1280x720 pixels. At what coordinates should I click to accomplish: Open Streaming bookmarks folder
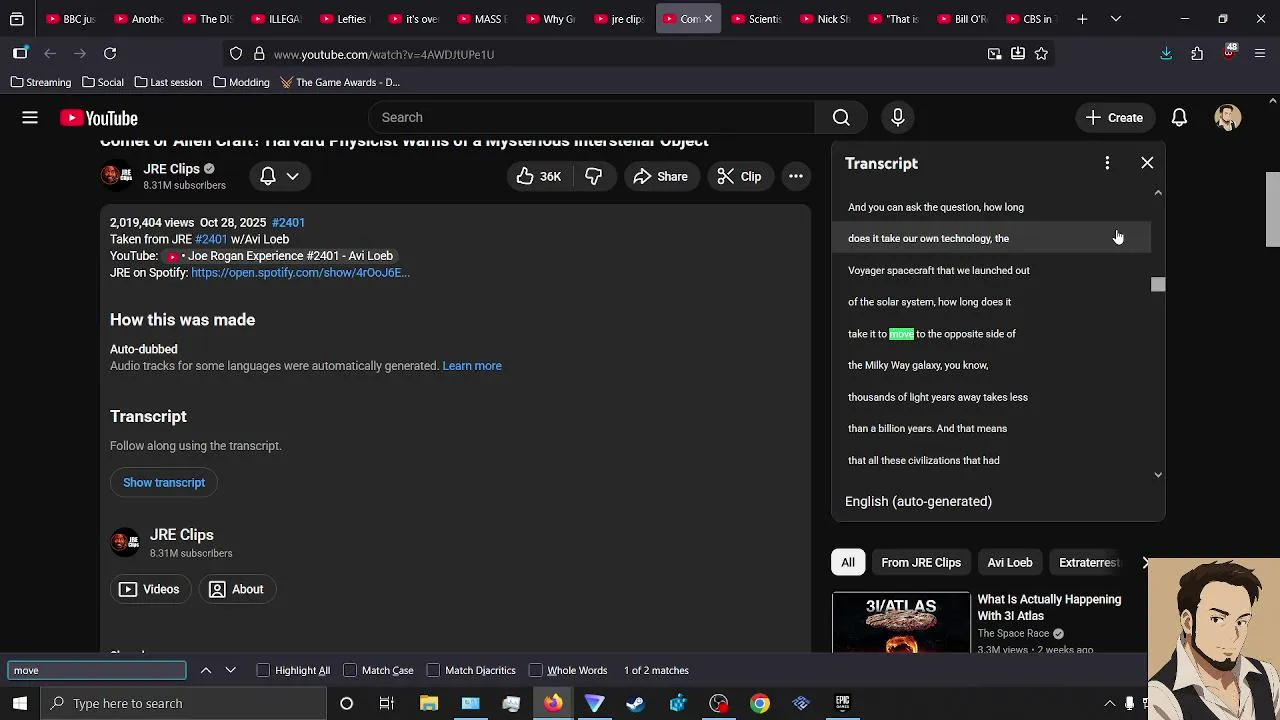tap(41, 82)
